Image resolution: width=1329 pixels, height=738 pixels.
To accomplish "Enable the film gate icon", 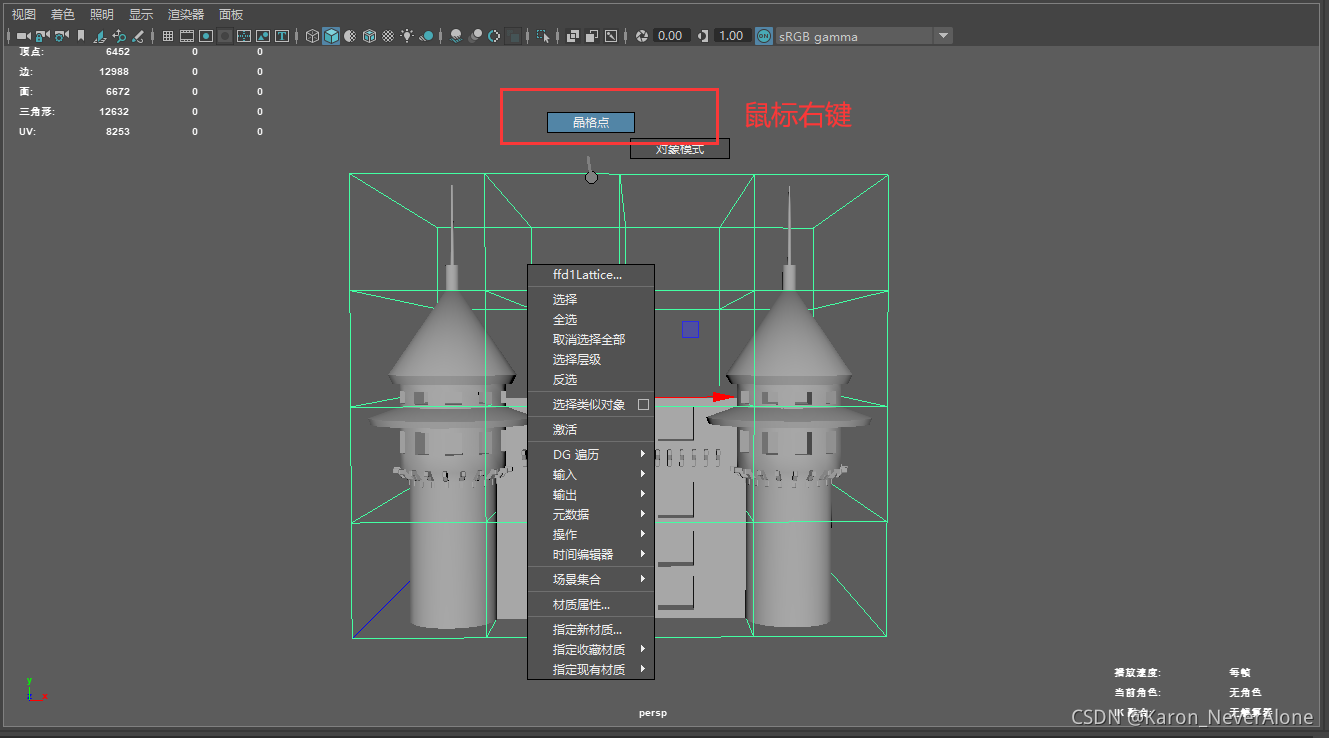I will 187,36.
